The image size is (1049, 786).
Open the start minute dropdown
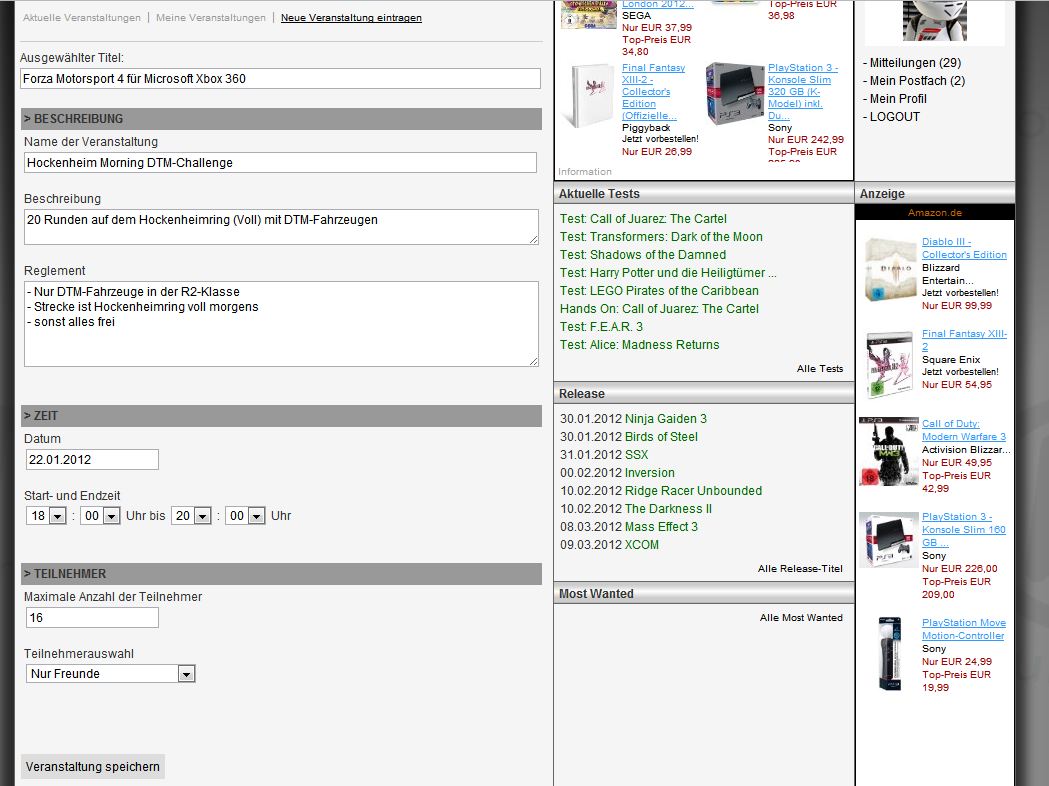[102, 516]
